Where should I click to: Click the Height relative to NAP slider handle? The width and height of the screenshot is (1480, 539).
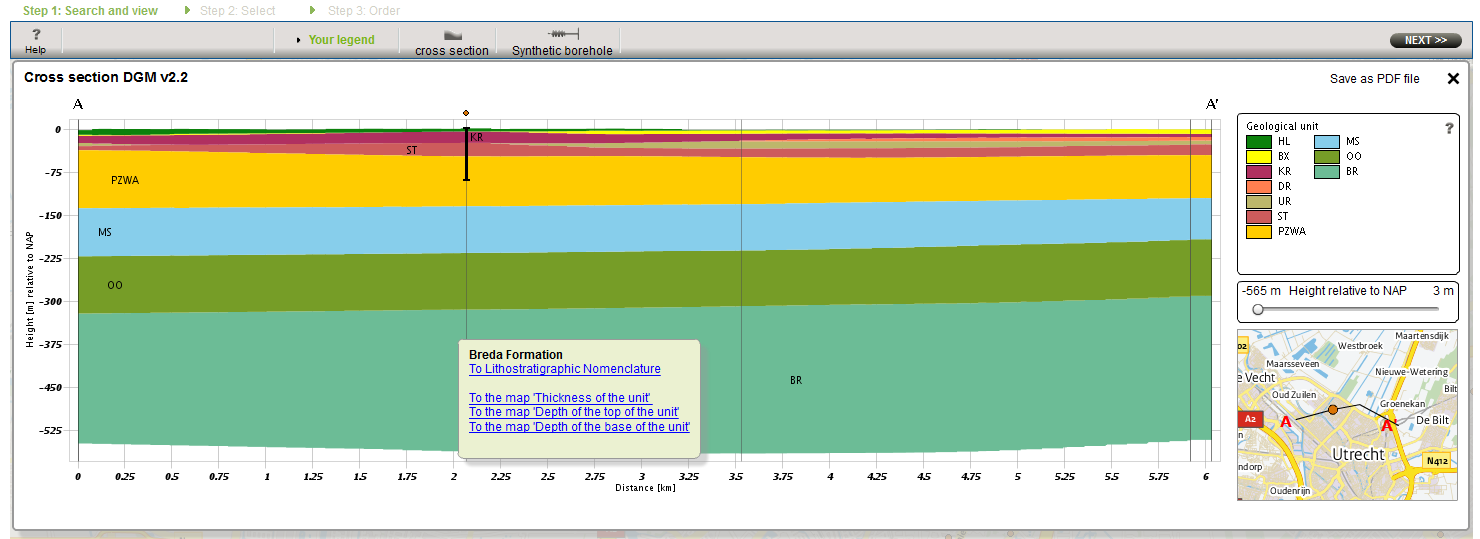pos(1258,309)
